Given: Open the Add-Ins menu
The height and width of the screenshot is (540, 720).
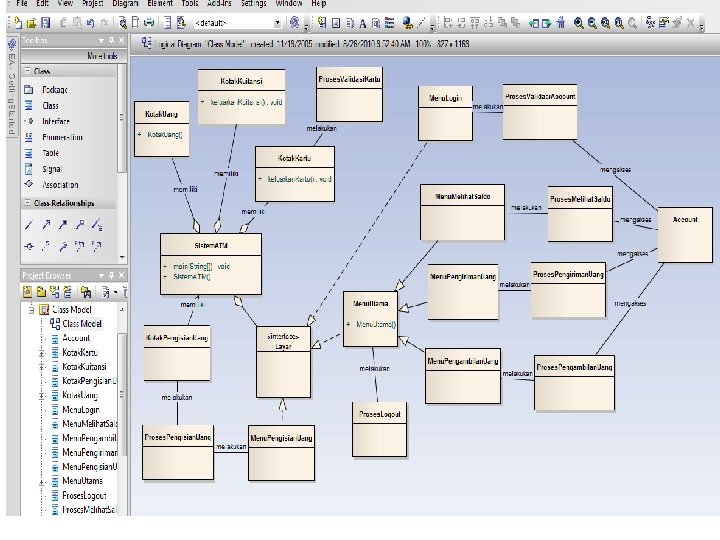Looking at the screenshot, I should (219, 3).
